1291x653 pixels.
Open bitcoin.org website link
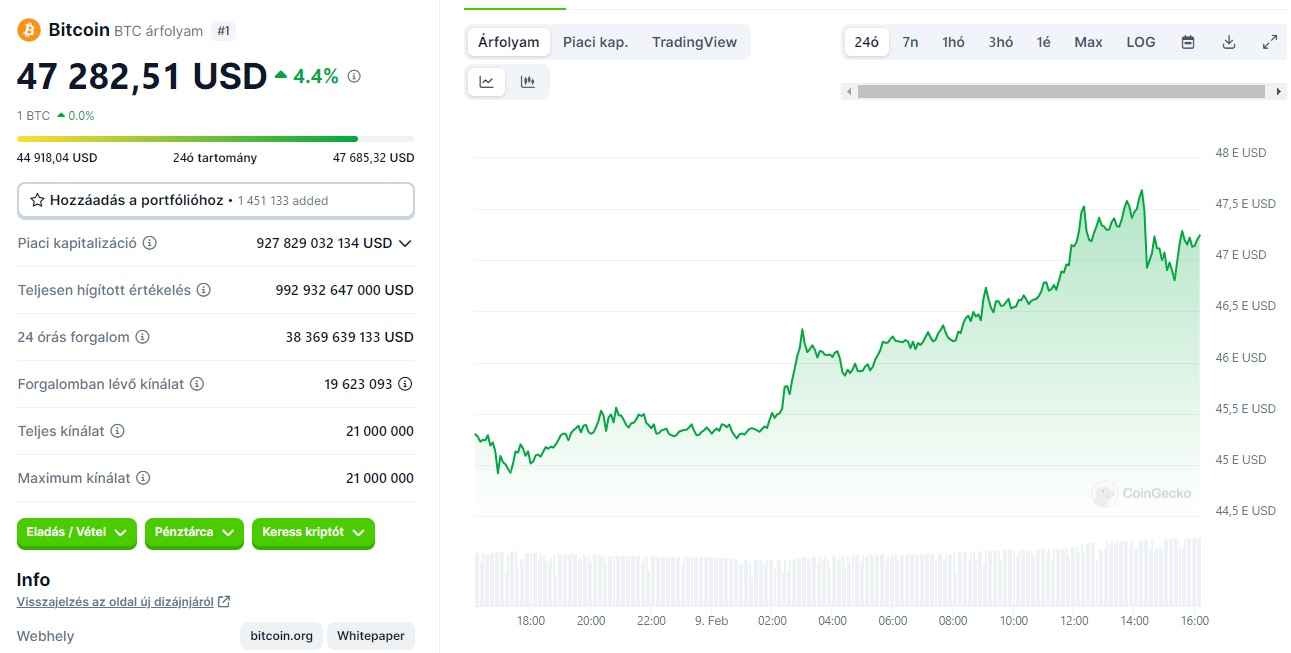pyautogui.click(x=281, y=636)
